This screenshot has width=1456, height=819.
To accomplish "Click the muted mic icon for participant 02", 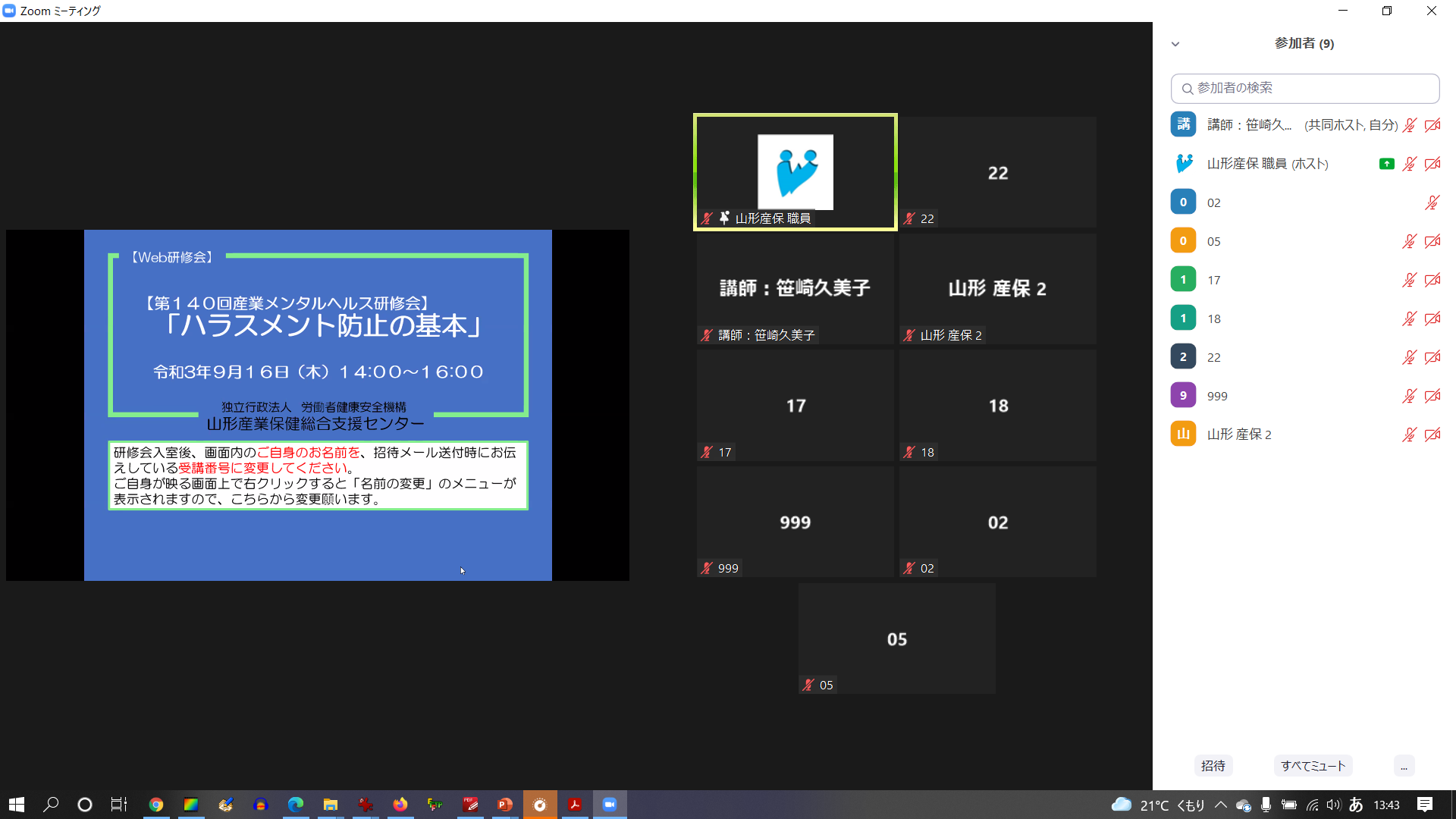I will coord(1432,202).
